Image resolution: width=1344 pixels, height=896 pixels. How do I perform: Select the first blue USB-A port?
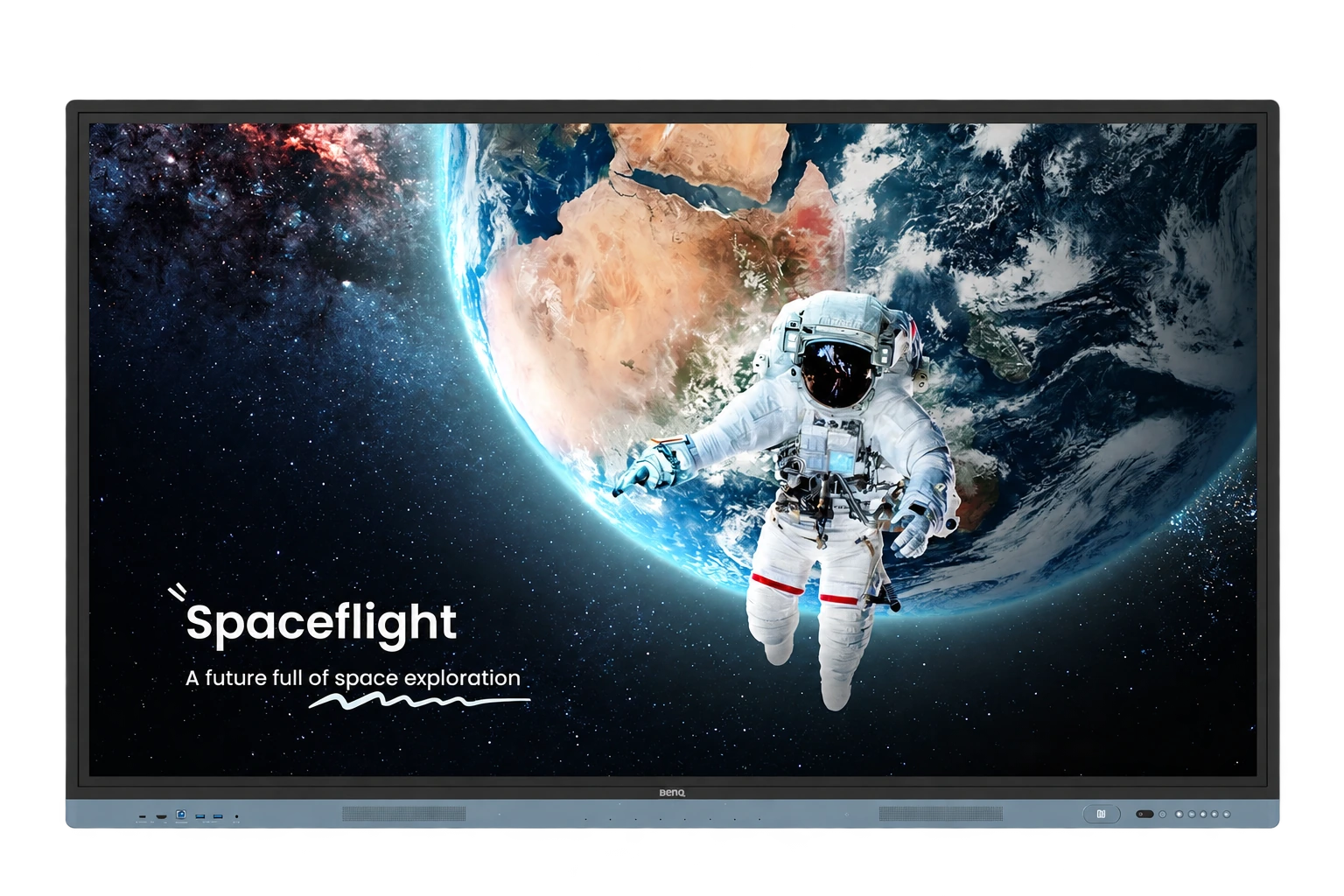200,816
